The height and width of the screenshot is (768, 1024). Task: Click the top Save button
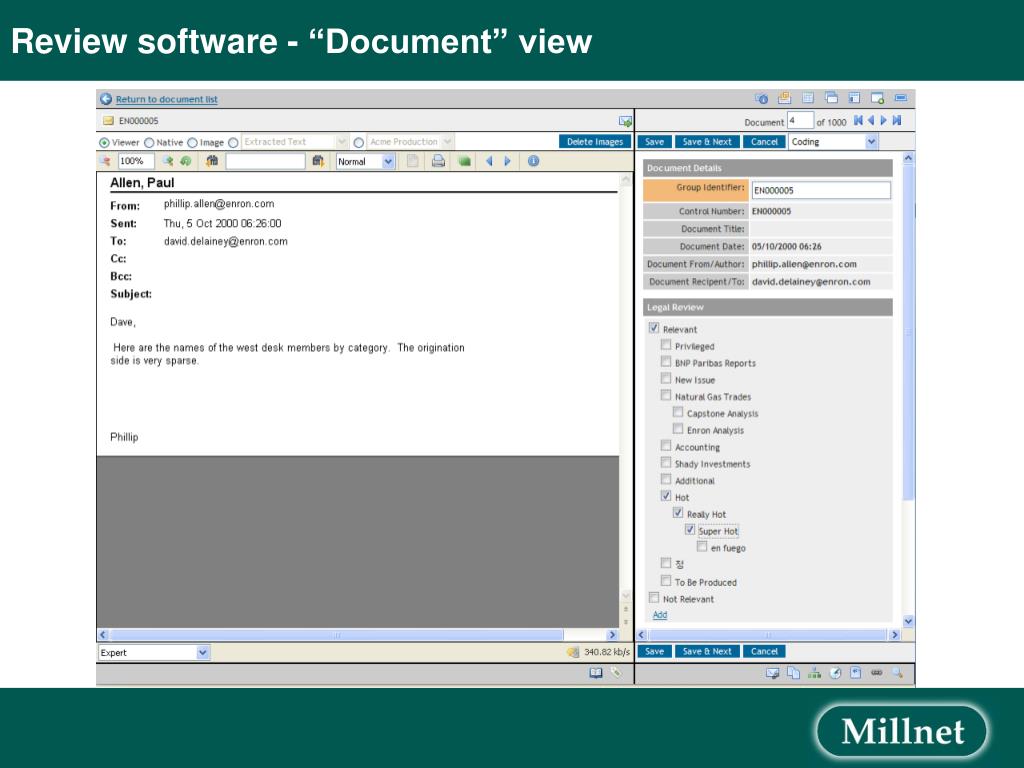[x=654, y=142]
